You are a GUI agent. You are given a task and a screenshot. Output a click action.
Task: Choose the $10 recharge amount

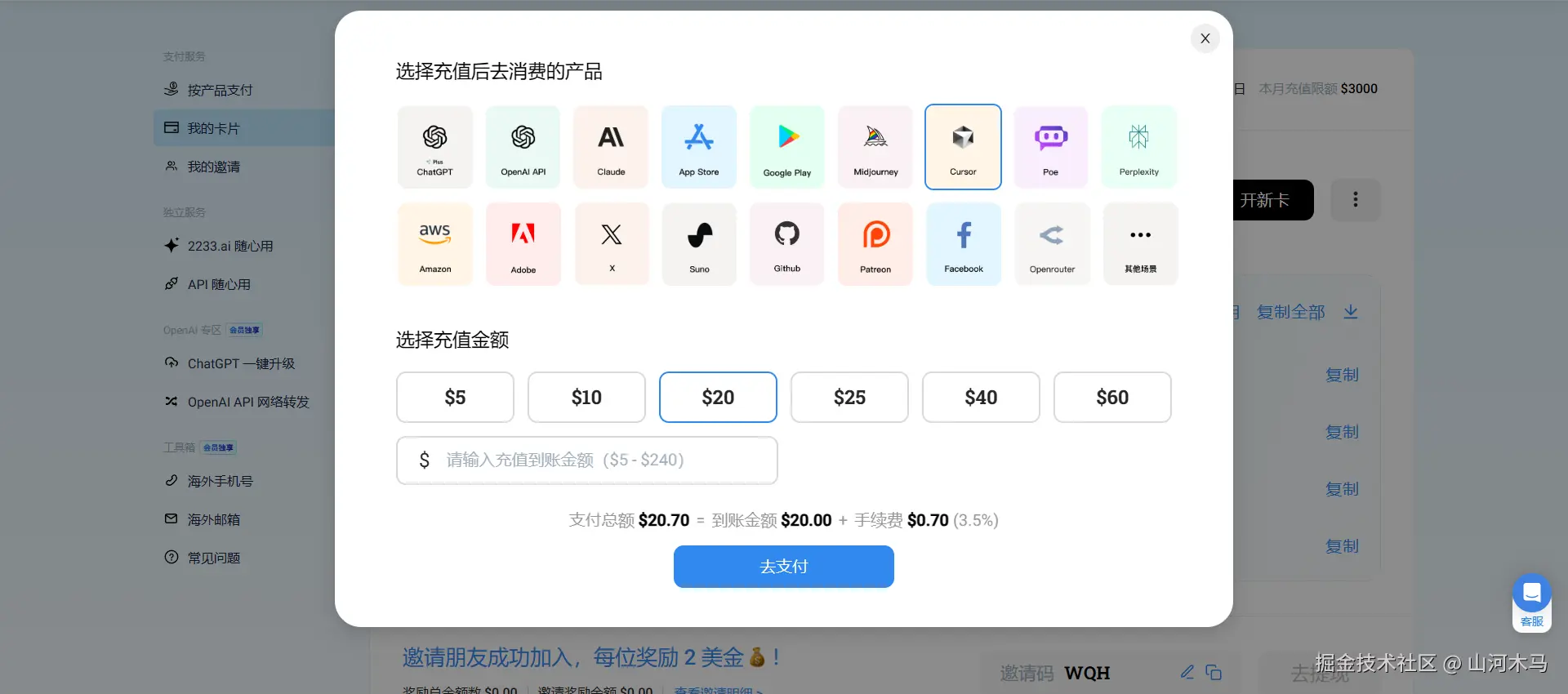(x=586, y=397)
